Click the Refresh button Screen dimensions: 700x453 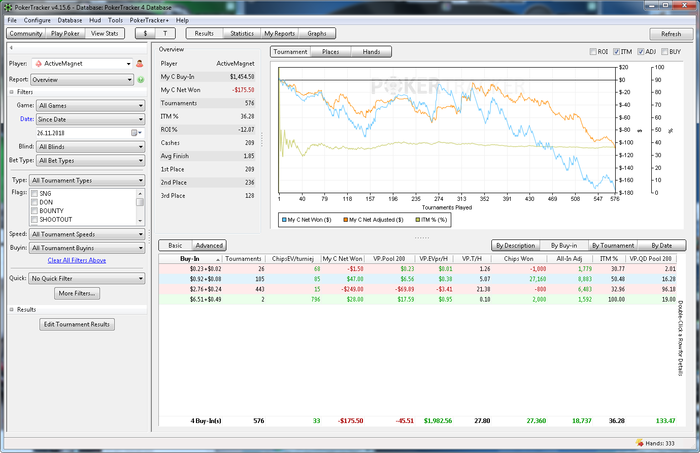point(671,34)
